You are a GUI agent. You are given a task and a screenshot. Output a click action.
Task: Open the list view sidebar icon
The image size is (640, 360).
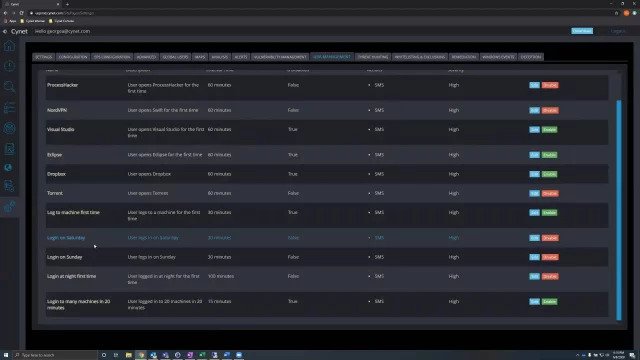click(9, 107)
